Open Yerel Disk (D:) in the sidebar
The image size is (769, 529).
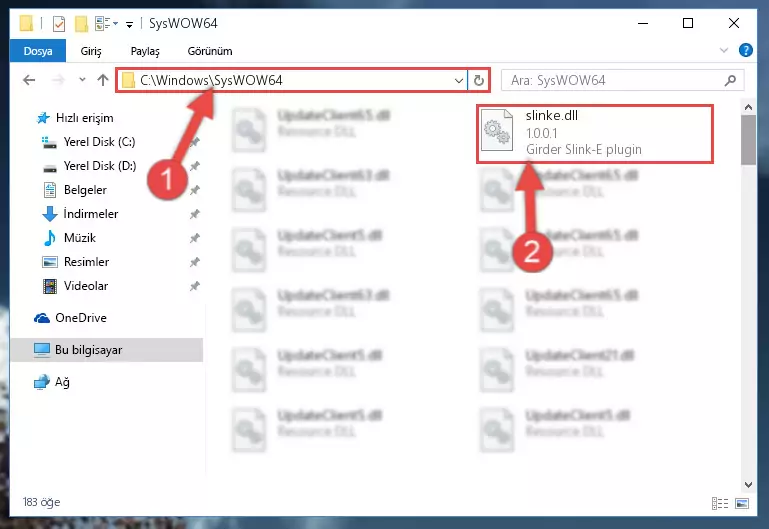tap(100, 166)
